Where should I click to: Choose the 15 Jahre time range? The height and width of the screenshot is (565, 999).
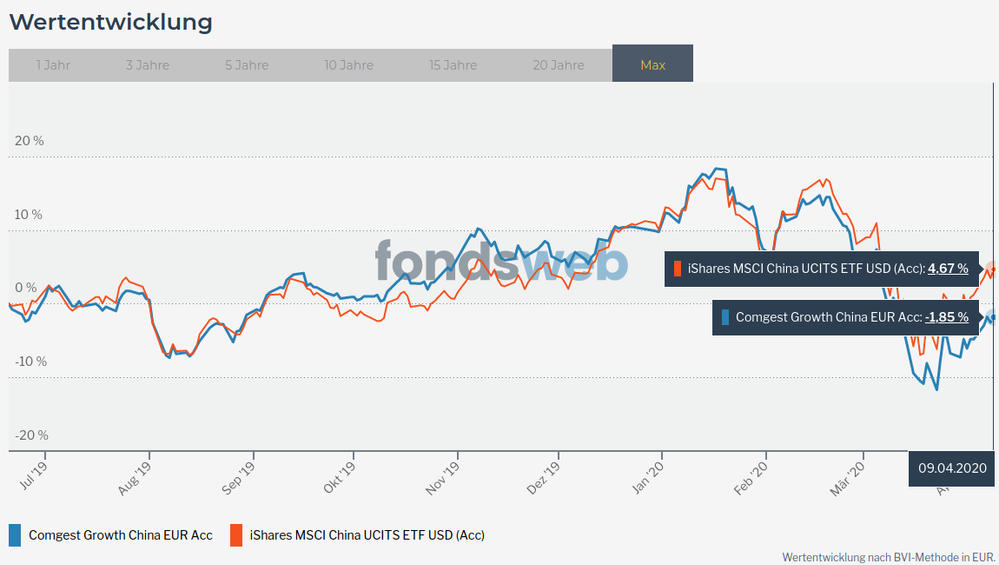(x=453, y=65)
